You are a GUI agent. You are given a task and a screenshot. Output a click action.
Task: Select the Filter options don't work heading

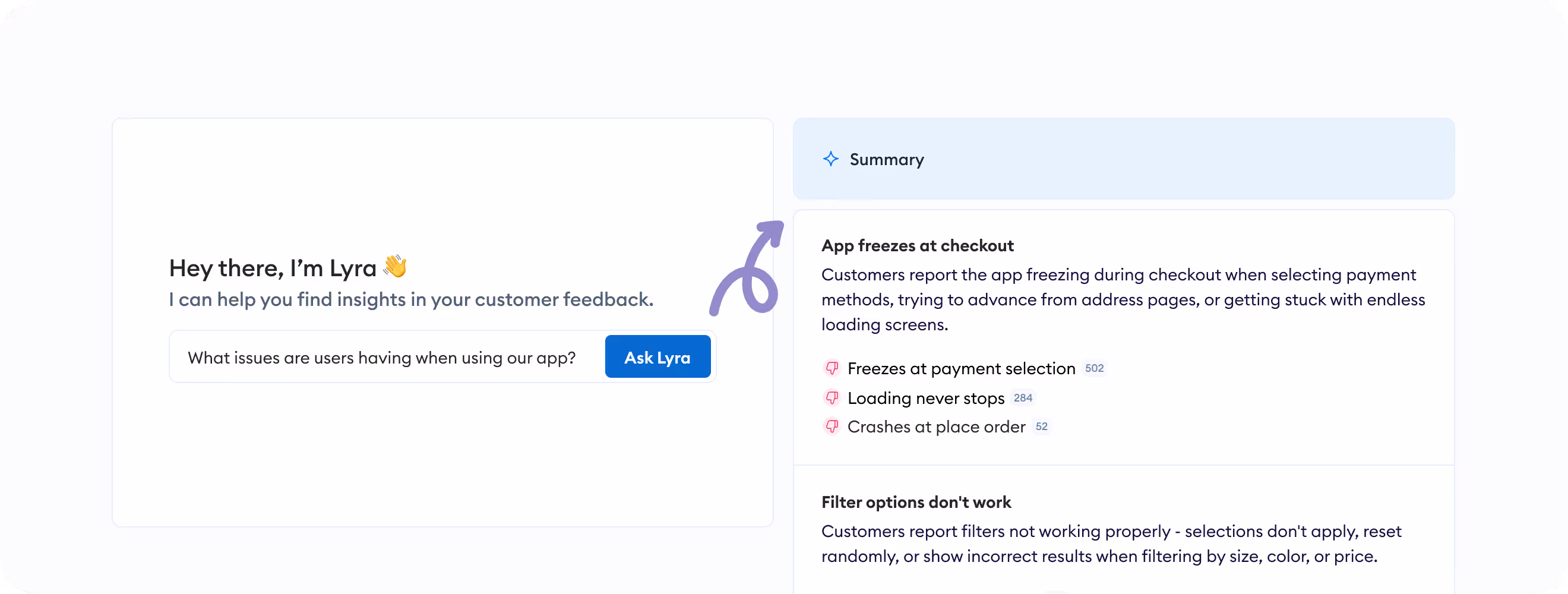(x=916, y=502)
